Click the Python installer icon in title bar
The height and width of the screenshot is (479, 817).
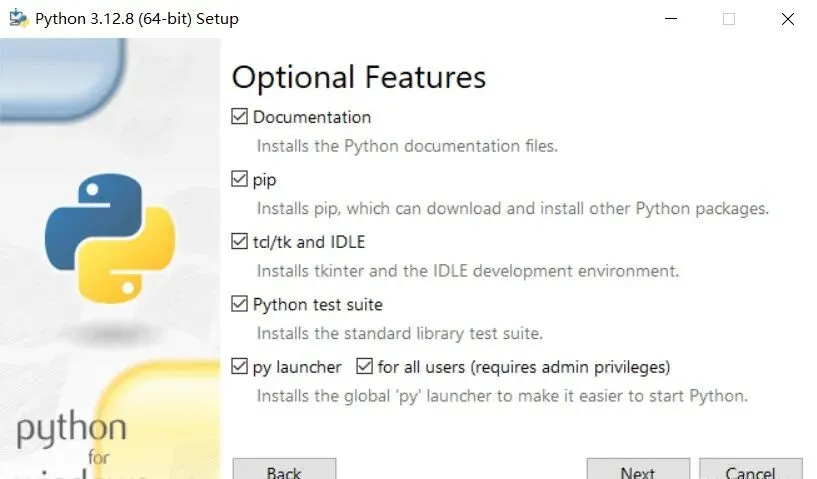[x=17, y=18]
